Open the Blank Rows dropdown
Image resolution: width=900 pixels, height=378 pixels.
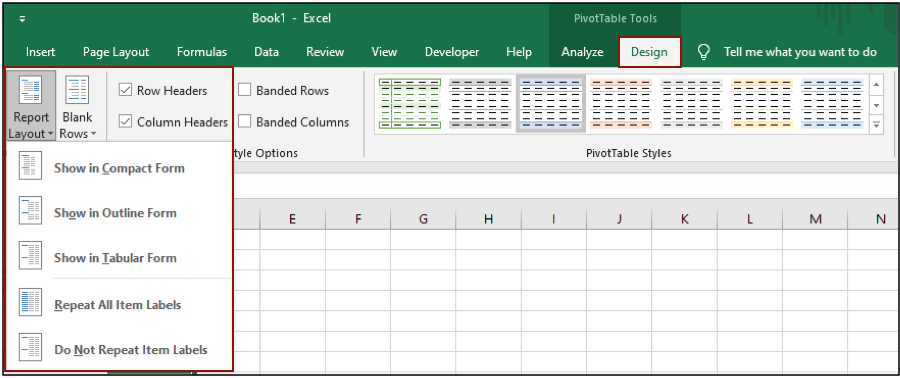click(77, 106)
